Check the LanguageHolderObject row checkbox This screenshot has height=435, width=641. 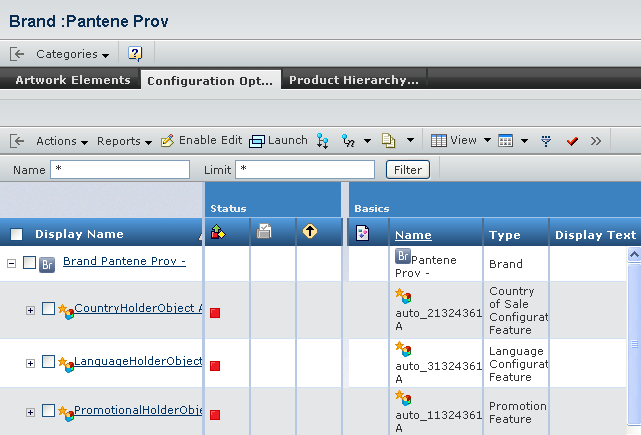click(48, 361)
